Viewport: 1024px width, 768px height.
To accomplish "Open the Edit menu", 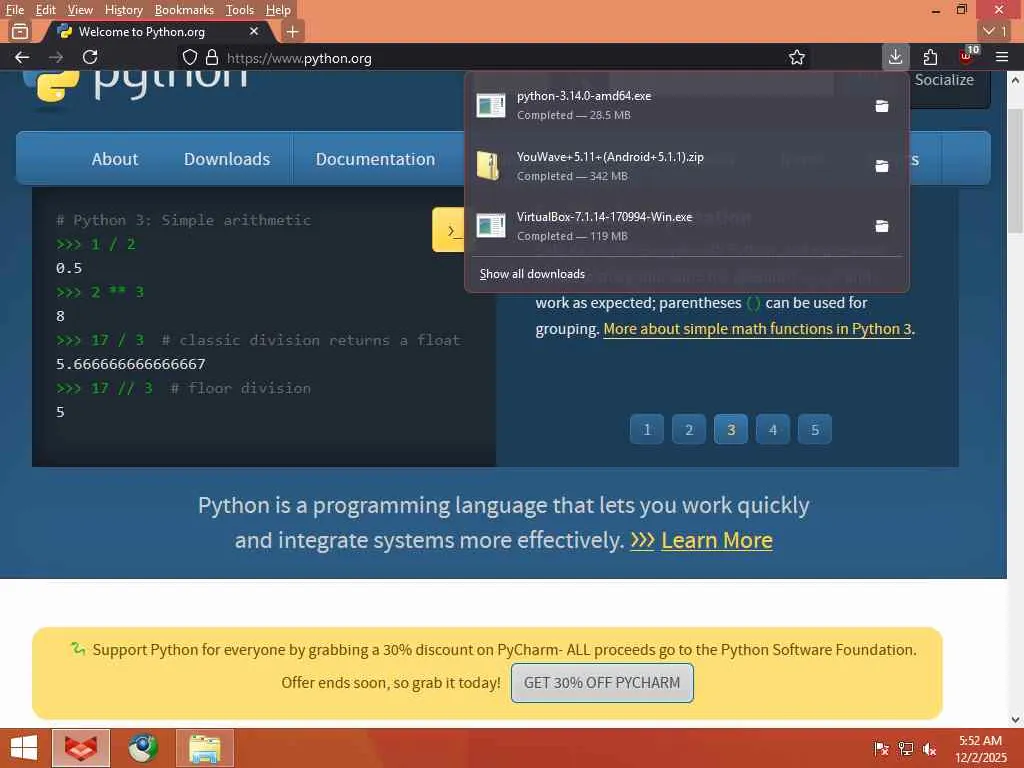I will click(46, 10).
